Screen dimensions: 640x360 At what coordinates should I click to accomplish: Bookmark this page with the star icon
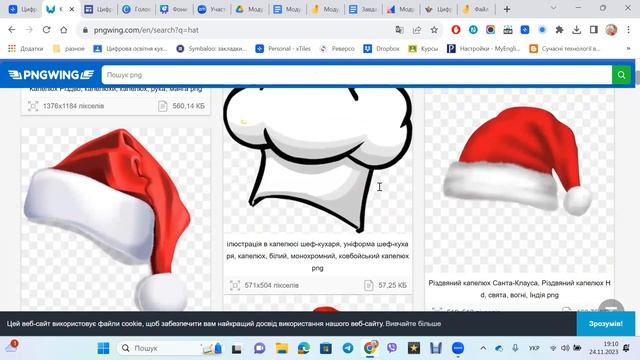tap(434, 30)
